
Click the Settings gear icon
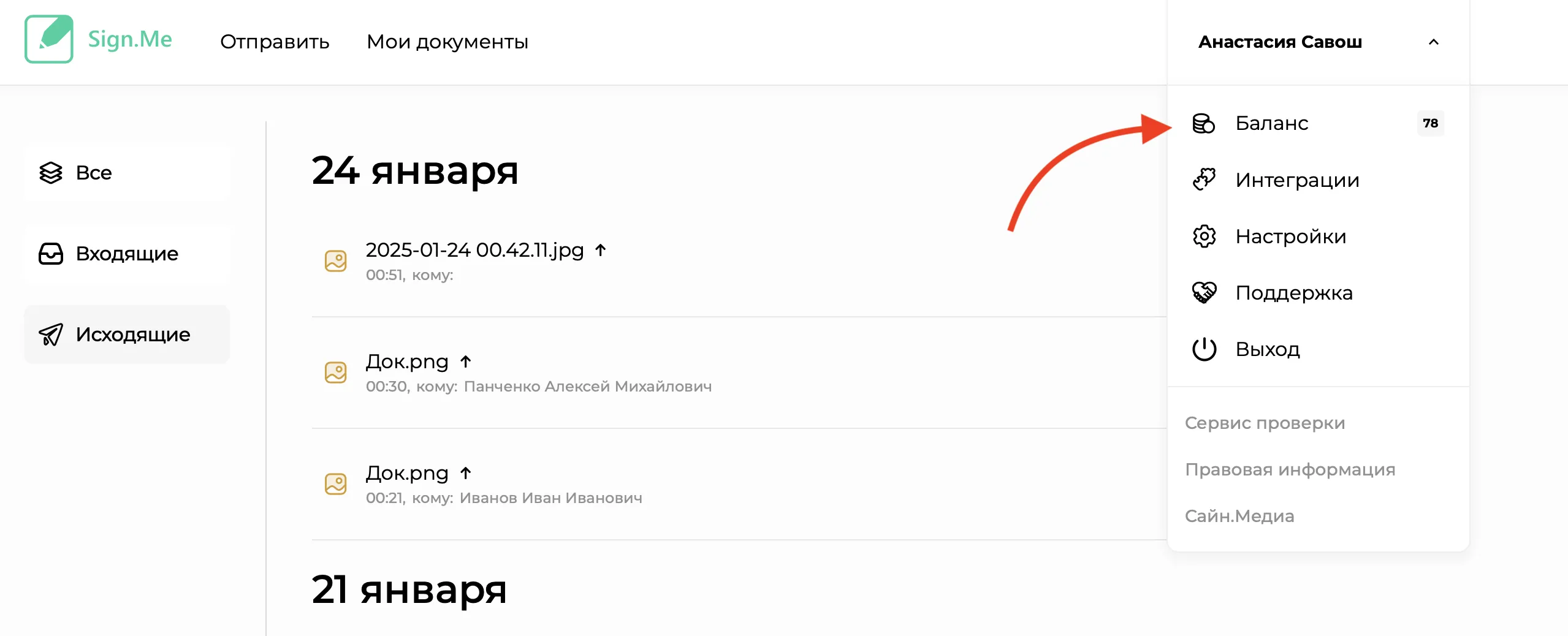pyautogui.click(x=1204, y=236)
